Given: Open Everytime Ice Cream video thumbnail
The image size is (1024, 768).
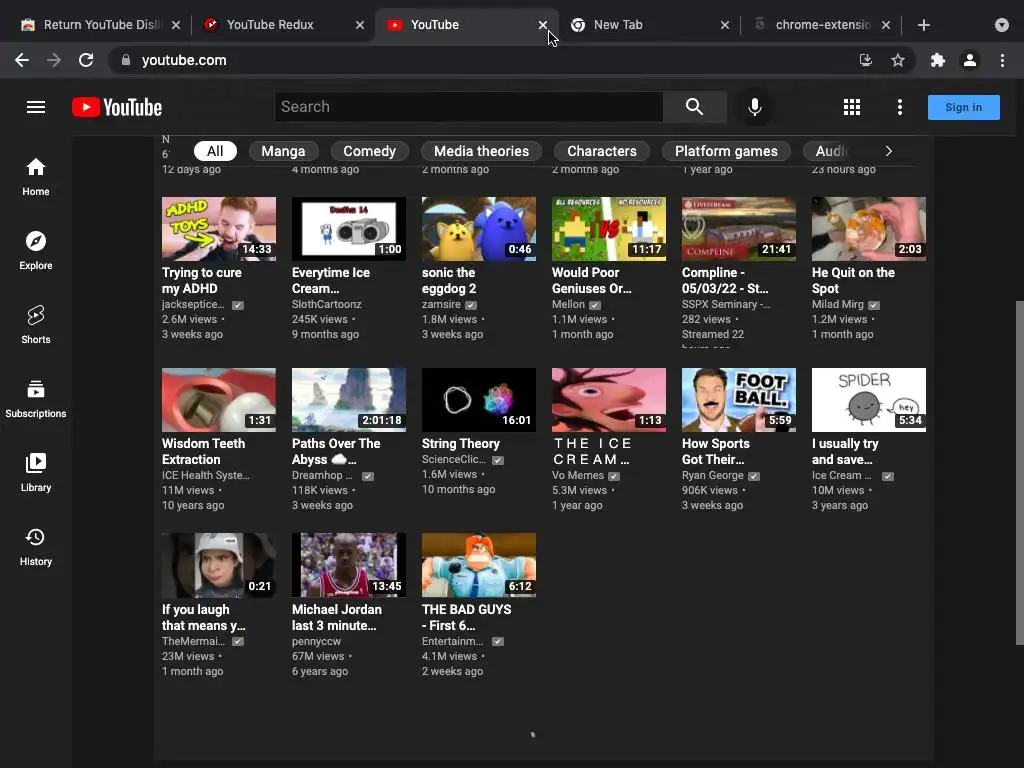Looking at the screenshot, I should [349, 229].
